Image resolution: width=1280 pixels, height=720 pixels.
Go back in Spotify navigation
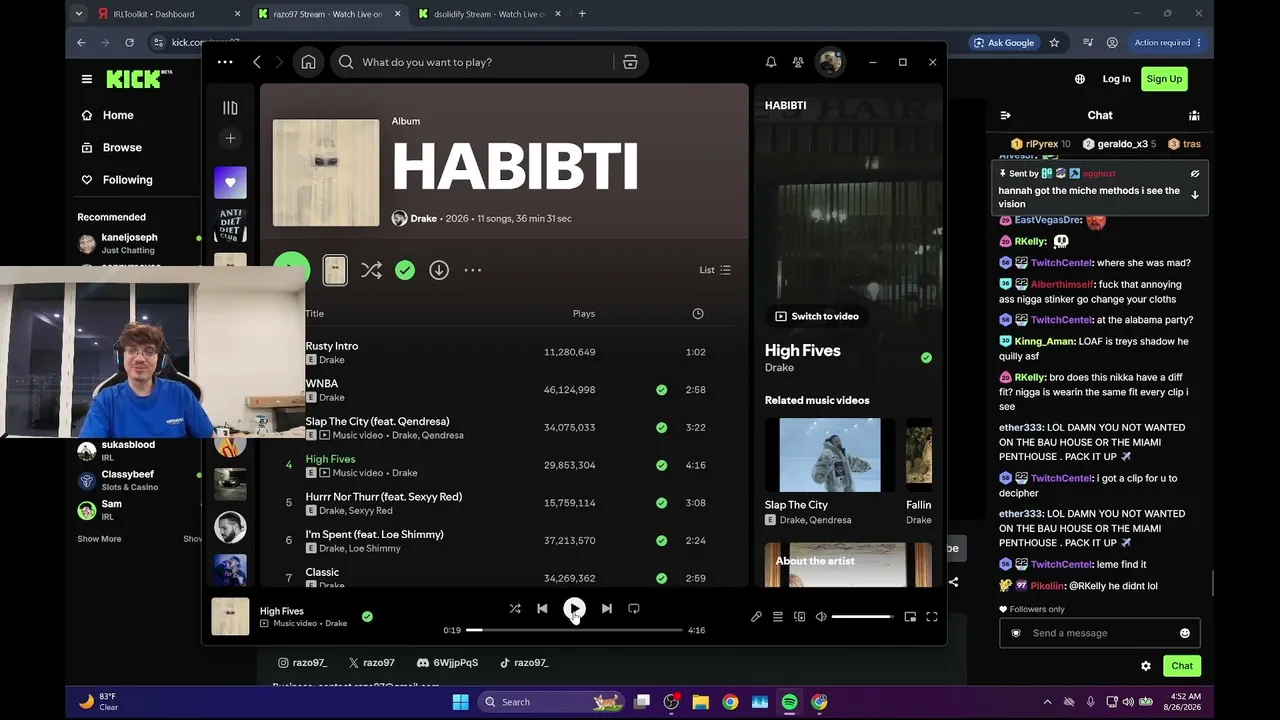257,62
